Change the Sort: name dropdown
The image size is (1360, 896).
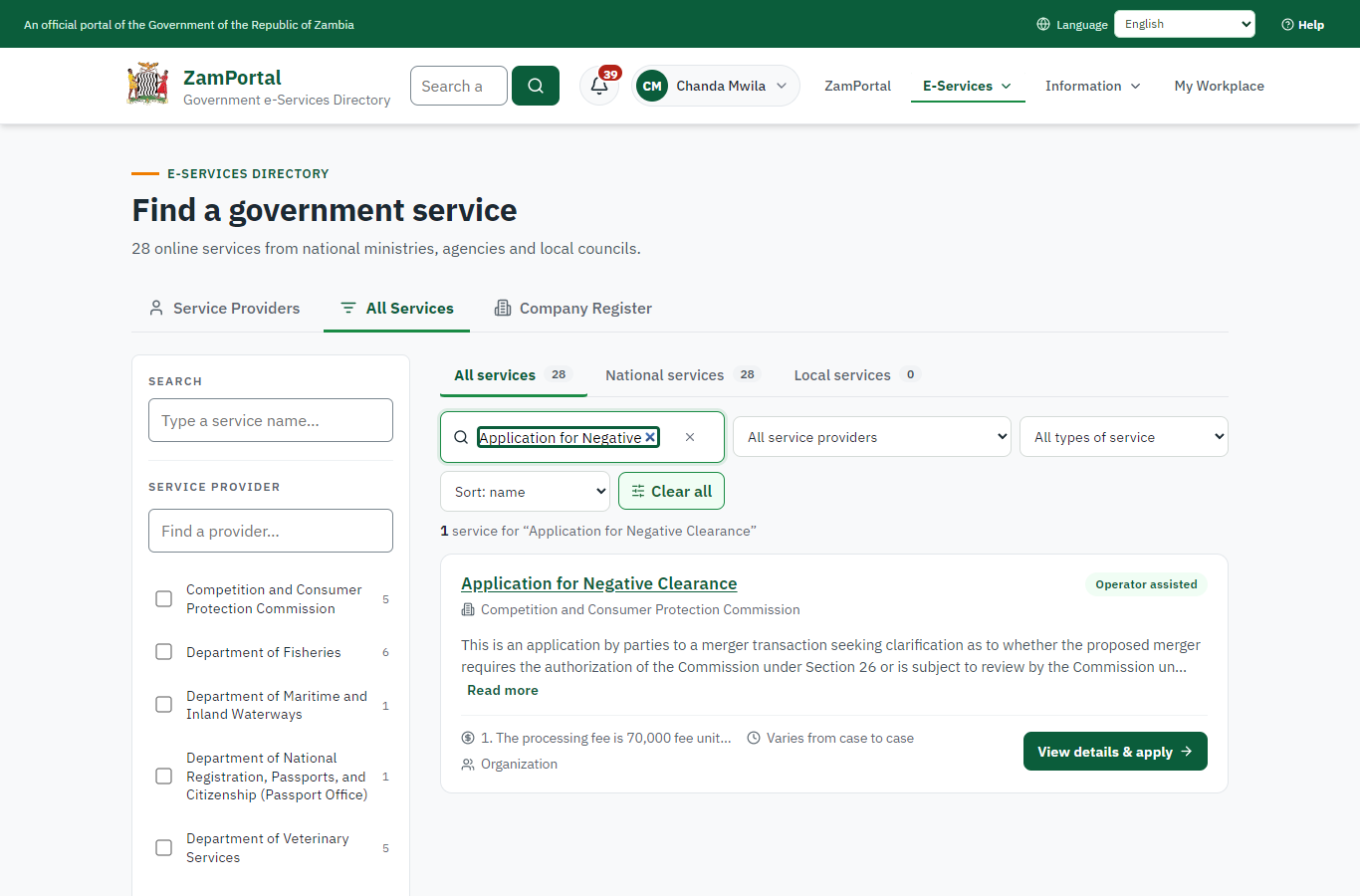coord(525,492)
